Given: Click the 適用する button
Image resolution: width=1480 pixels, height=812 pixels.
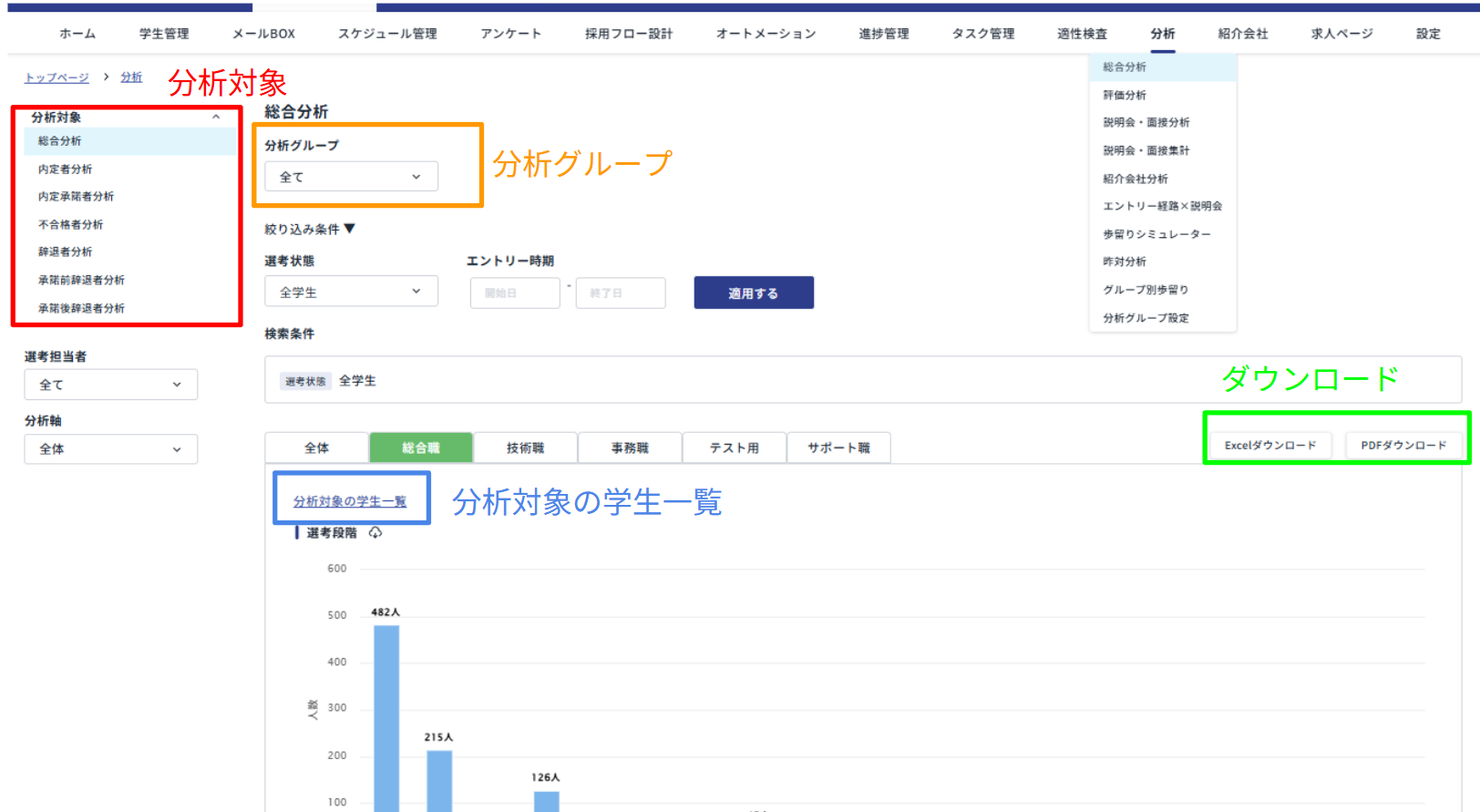Looking at the screenshot, I should pos(754,293).
